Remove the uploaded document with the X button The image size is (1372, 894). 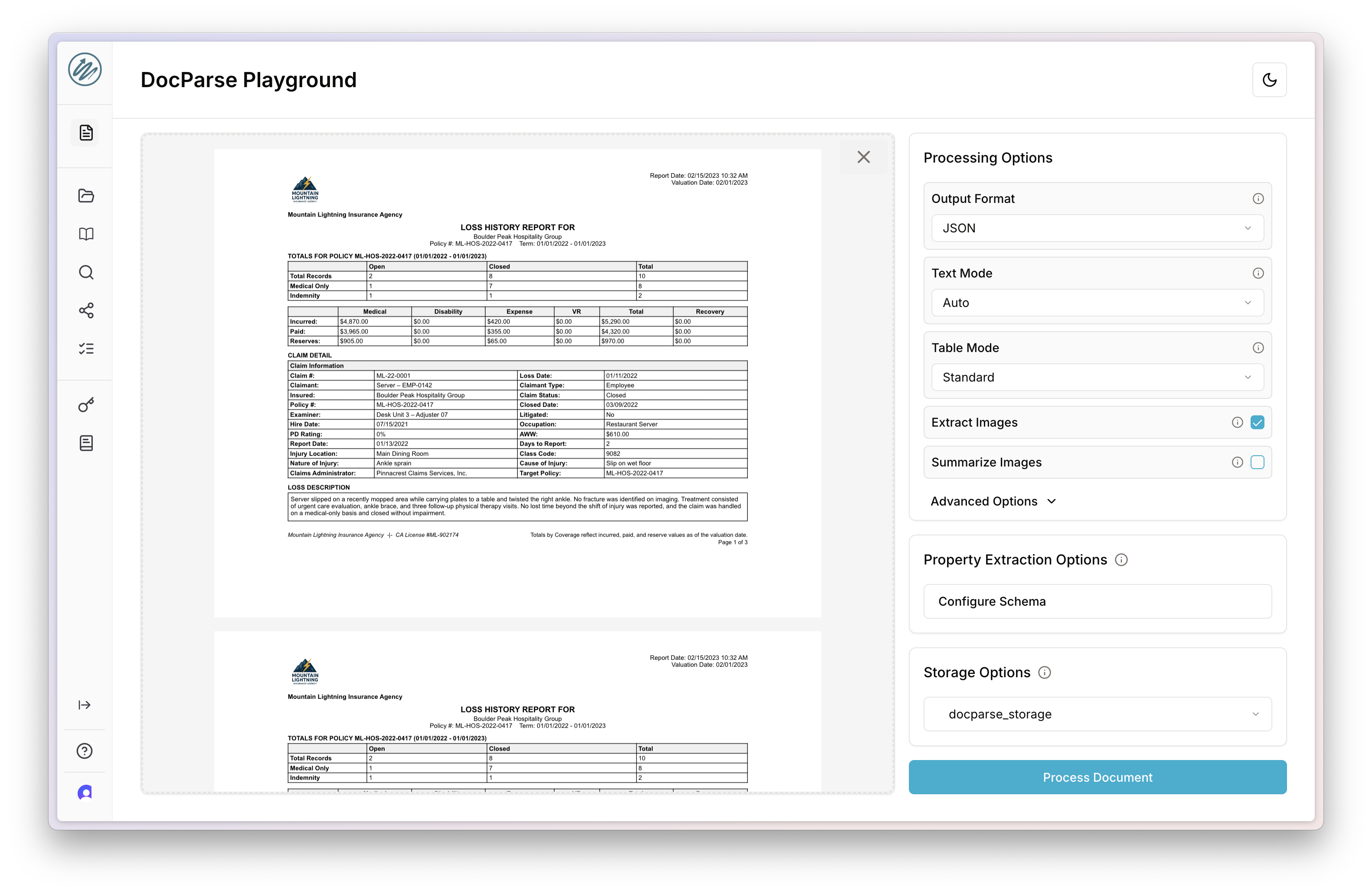(x=863, y=157)
